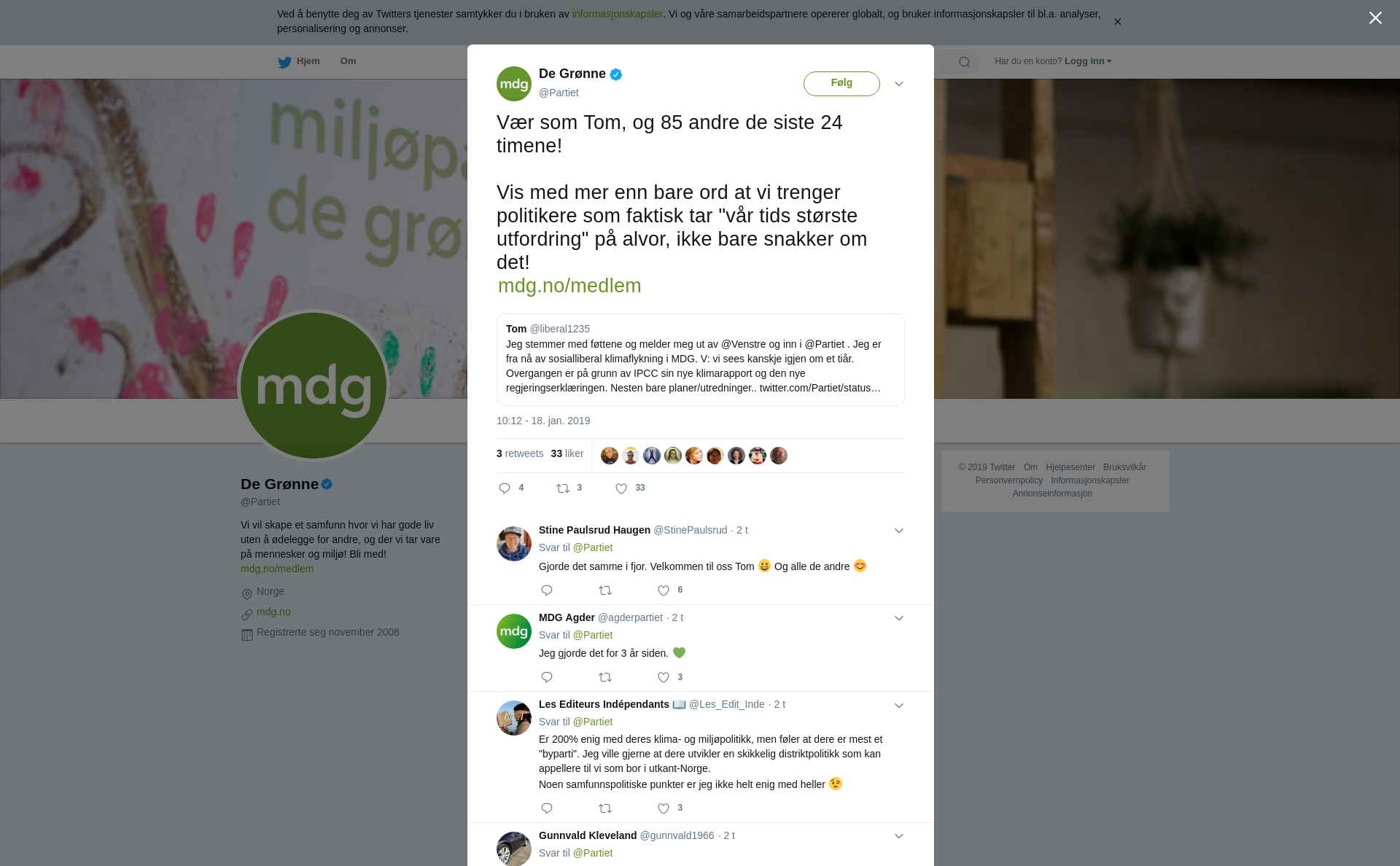Like MDG Agder's reply
The width and height of the screenshot is (1400, 866).
pos(664,678)
